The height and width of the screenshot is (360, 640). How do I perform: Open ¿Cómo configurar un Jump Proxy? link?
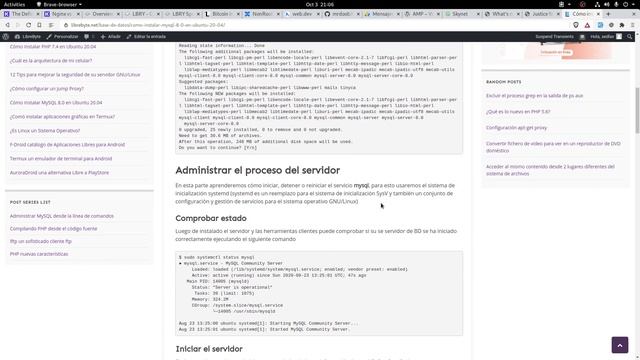click(47, 89)
